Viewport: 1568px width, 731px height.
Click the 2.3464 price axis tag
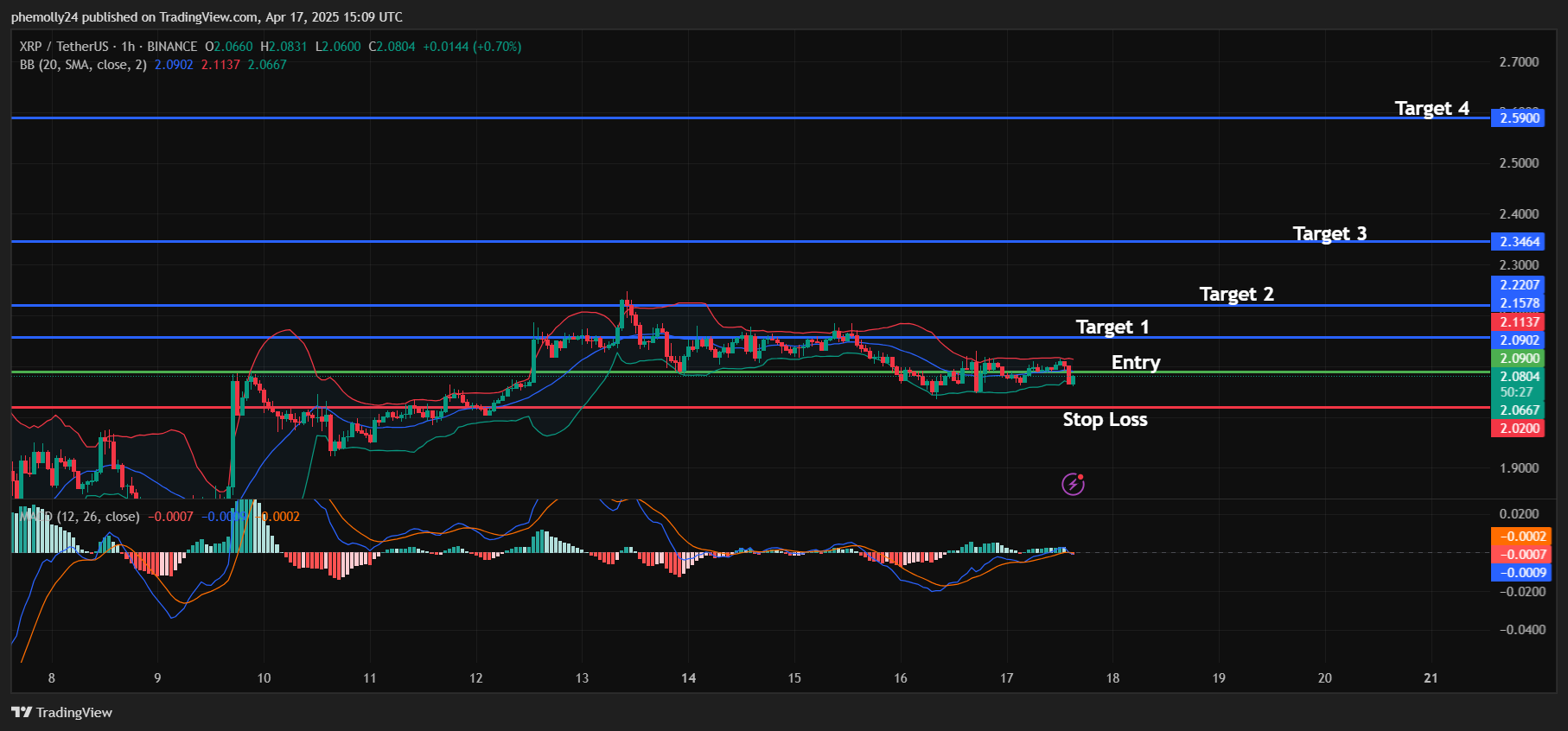click(1519, 242)
